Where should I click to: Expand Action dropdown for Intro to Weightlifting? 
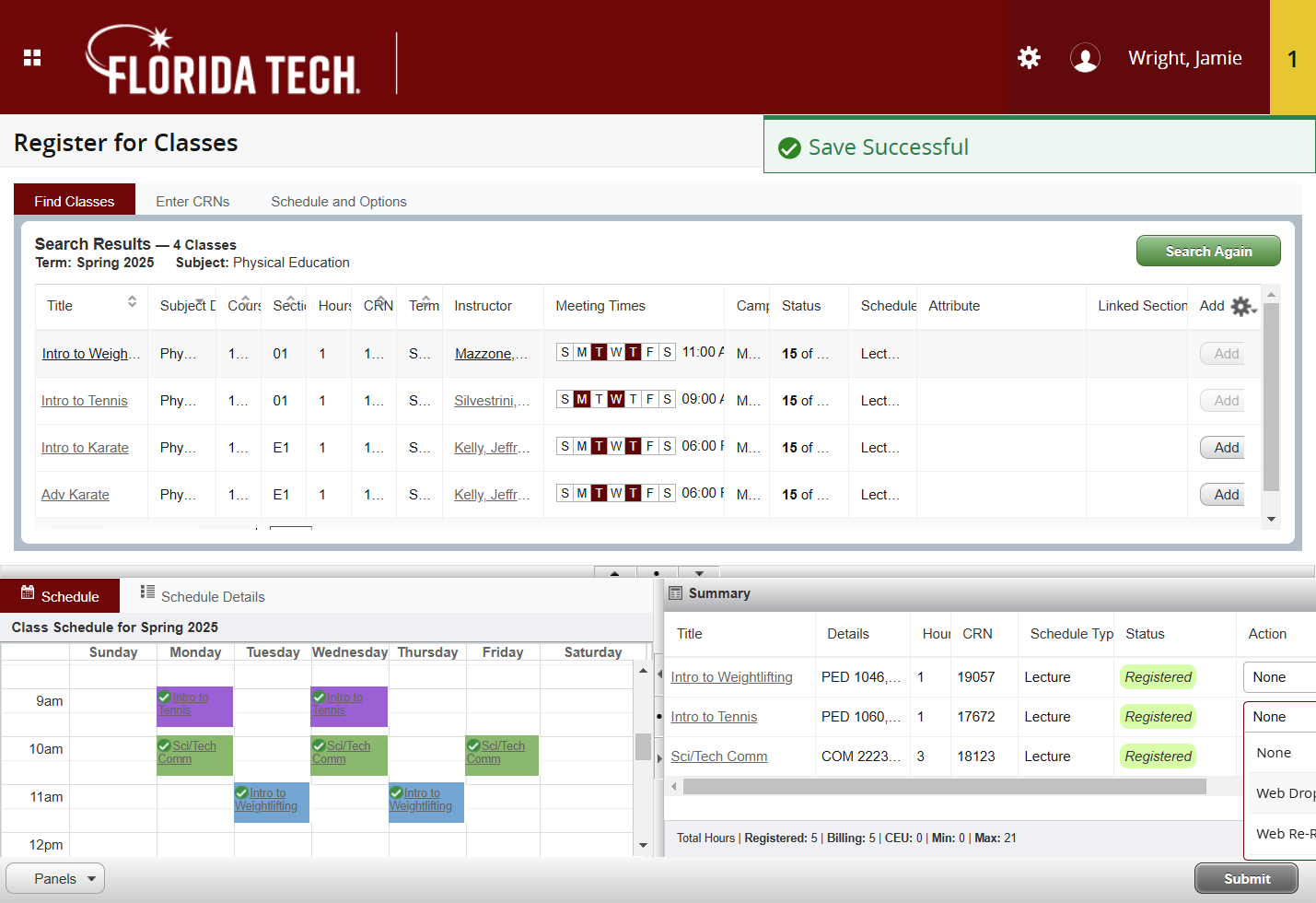tap(1279, 677)
